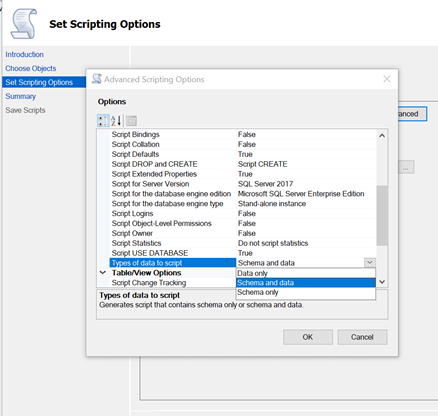Click the Categorized view icon in Options toolbar

(103, 121)
